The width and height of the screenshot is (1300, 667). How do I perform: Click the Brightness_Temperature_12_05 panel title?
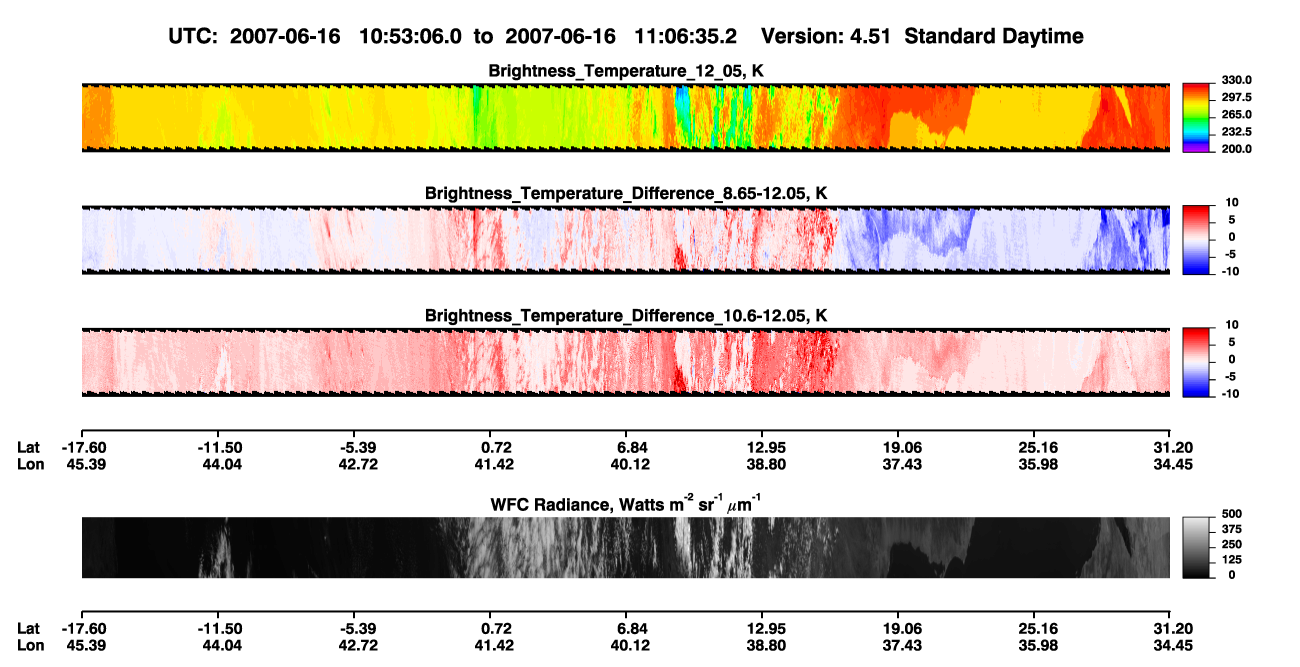pyautogui.click(x=626, y=71)
